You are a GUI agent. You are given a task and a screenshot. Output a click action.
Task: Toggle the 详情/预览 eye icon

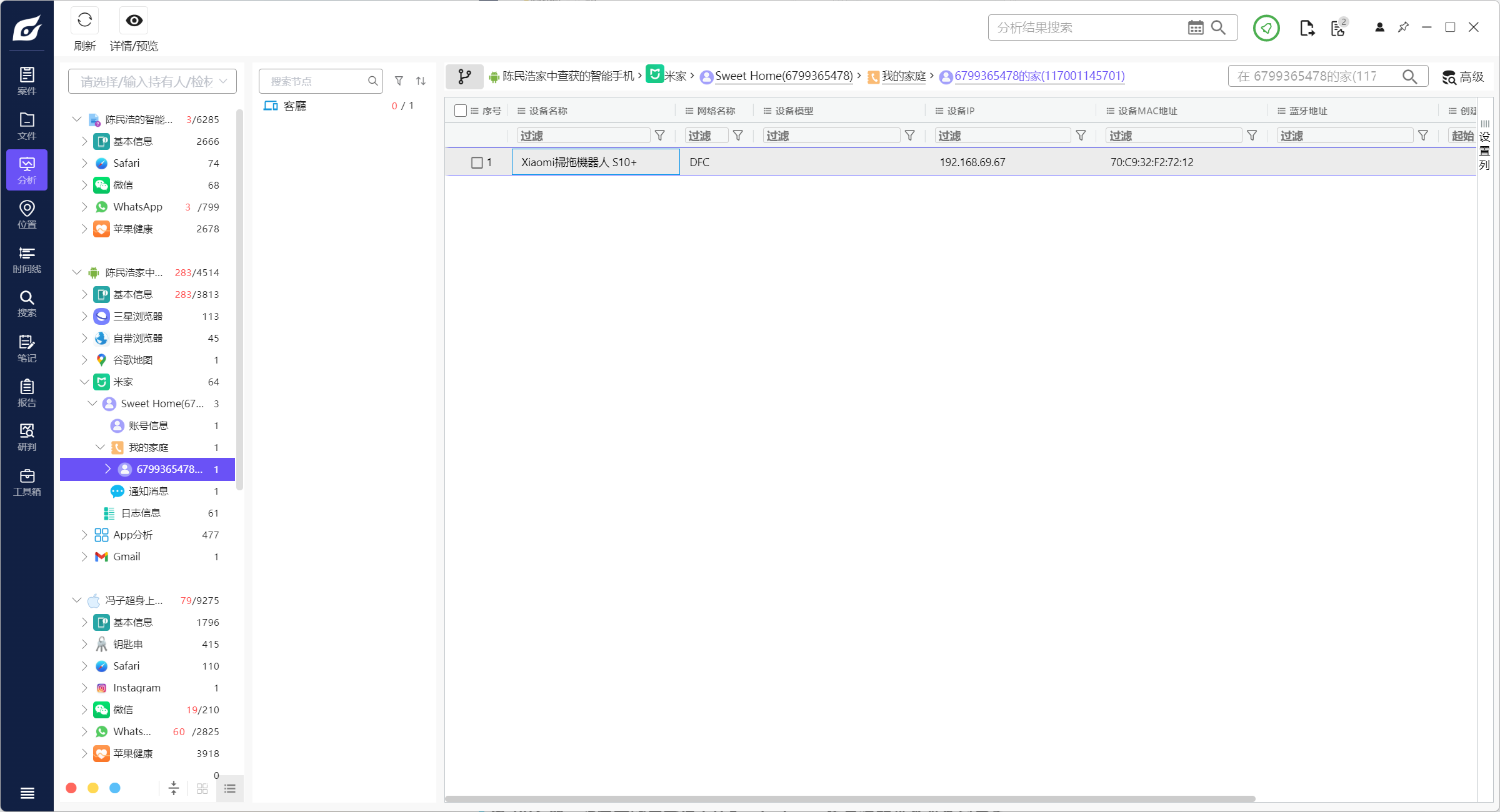[134, 21]
